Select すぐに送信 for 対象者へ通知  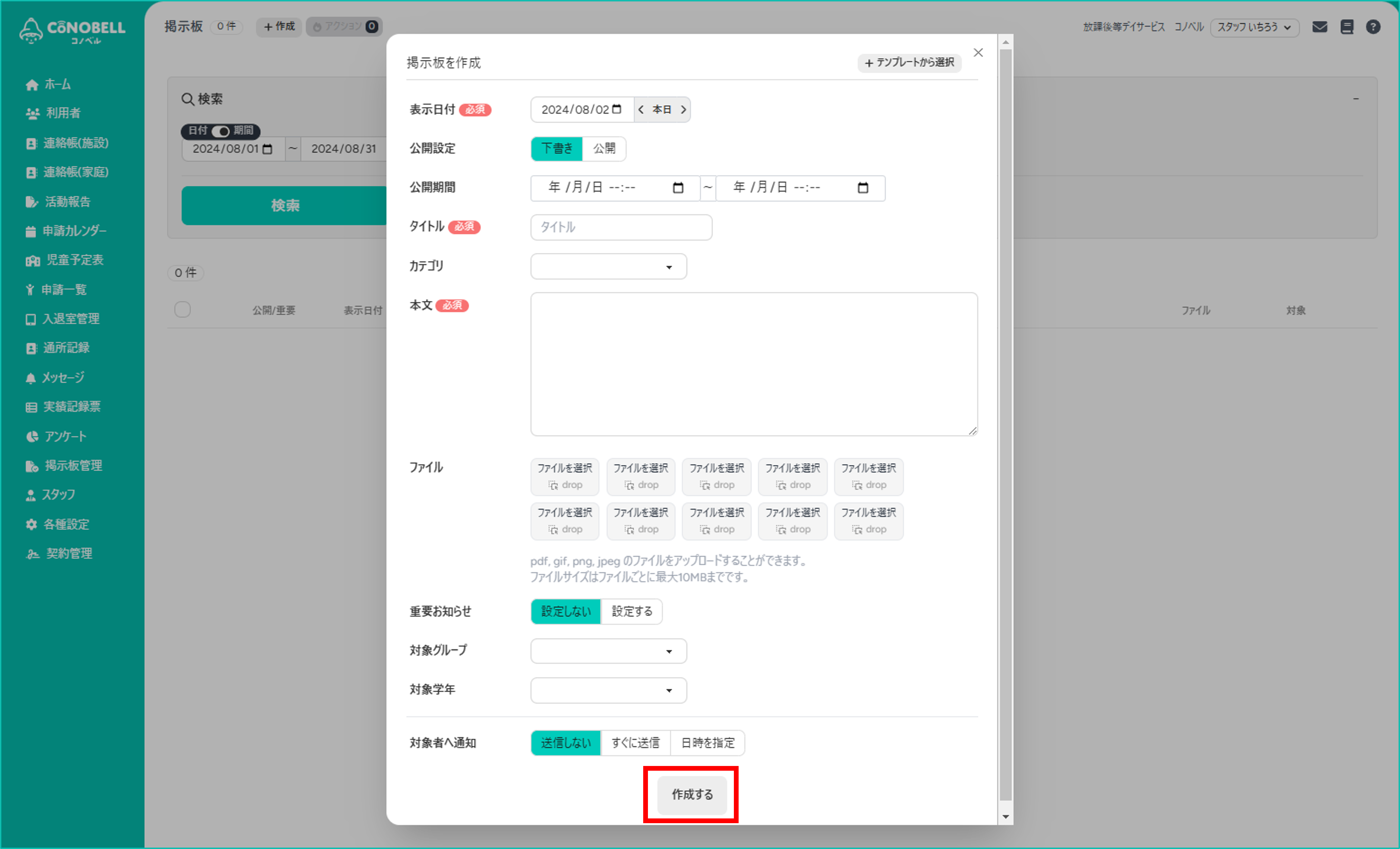635,743
